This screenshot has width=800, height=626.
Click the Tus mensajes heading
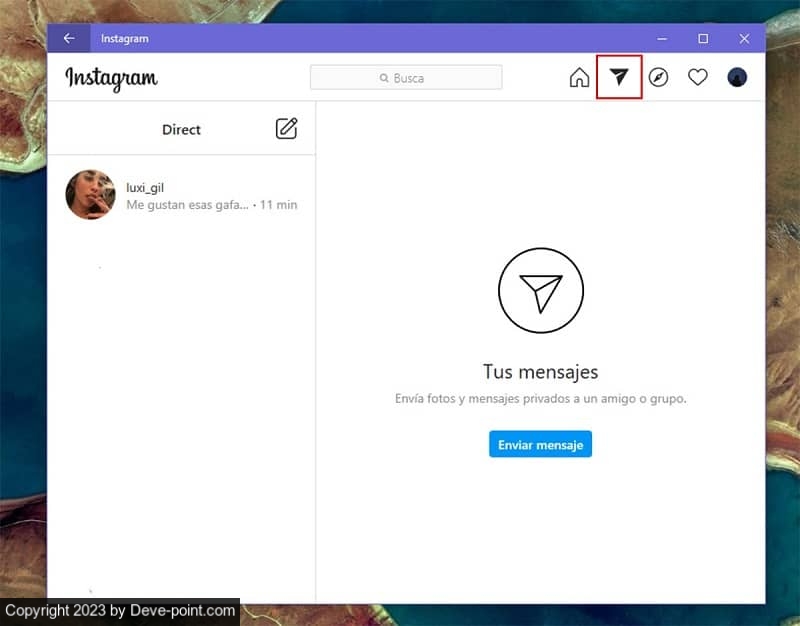point(540,372)
